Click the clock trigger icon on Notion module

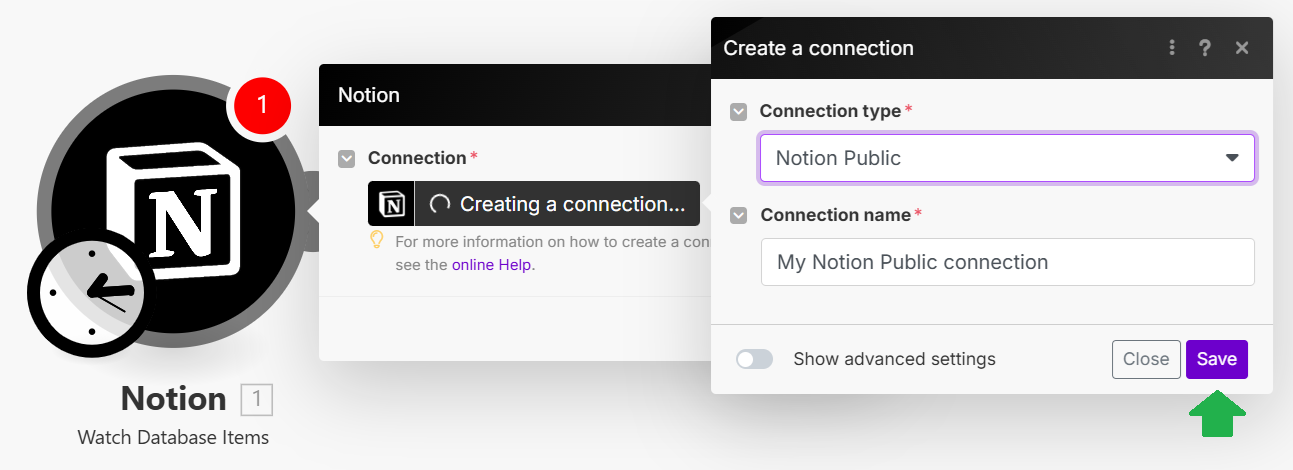click(x=86, y=291)
